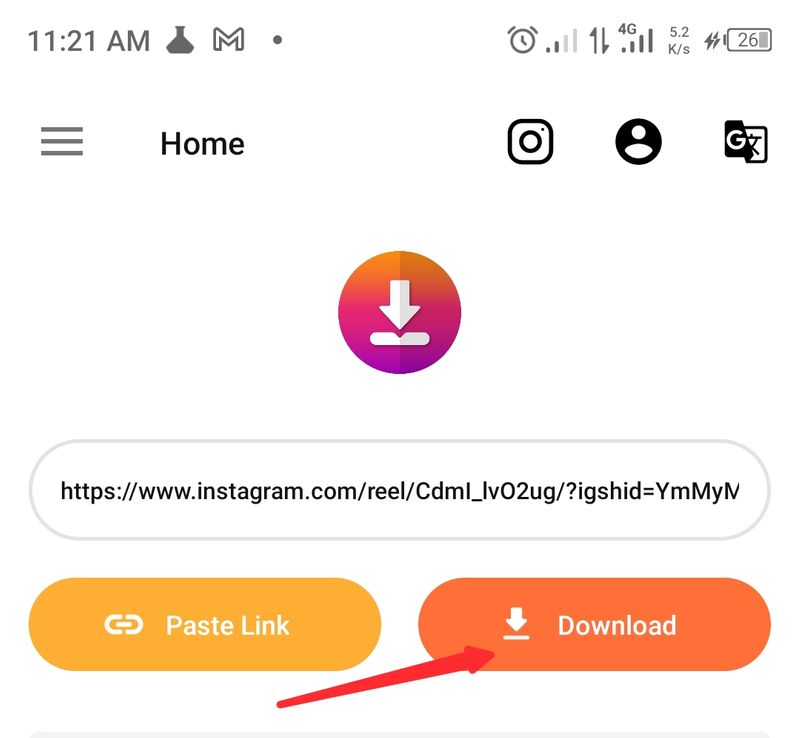
Task: Tap the 4G signal strength indicator
Action: tap(636, 38)
